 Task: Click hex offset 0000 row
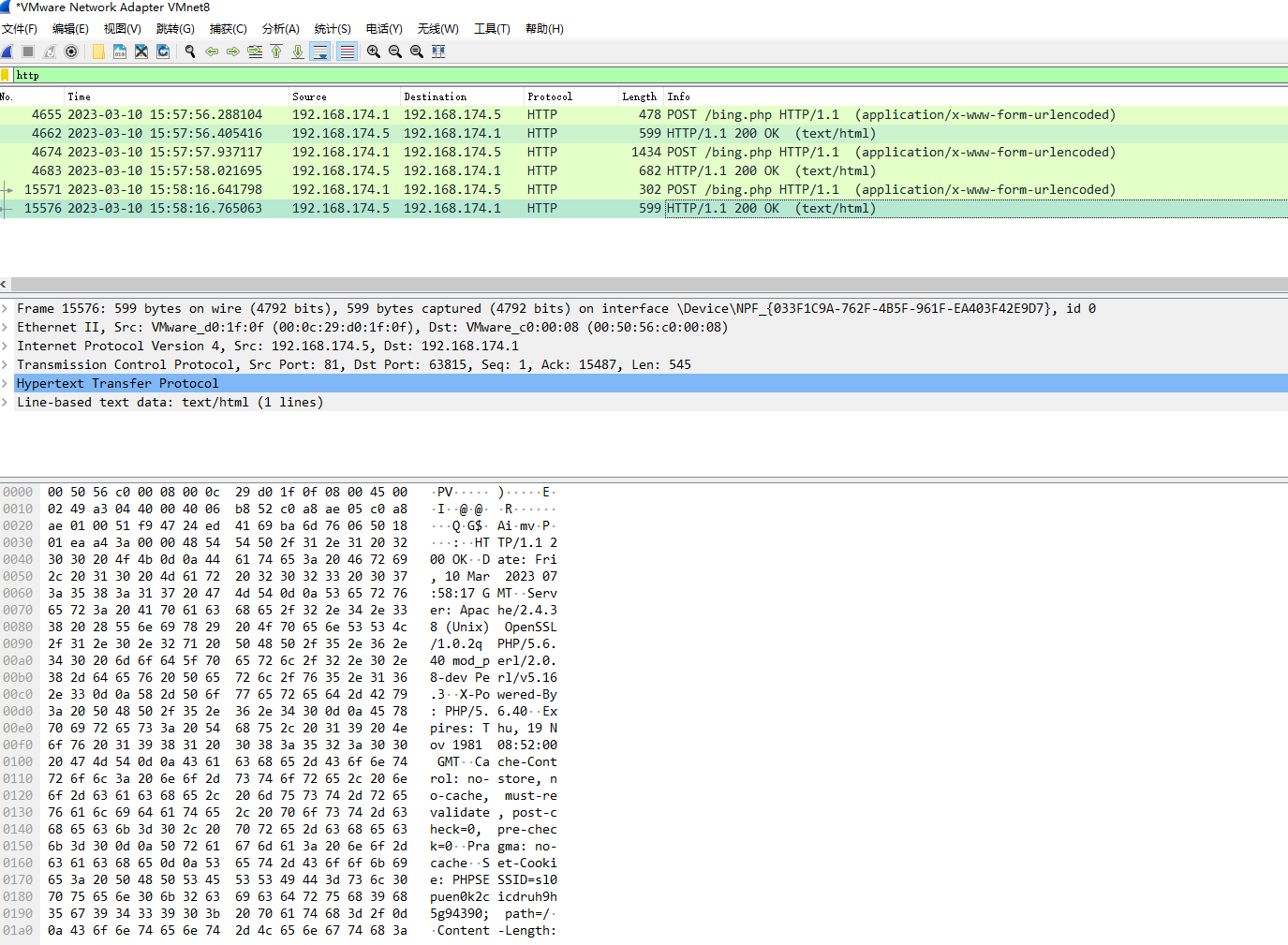(x=18, y=492)
